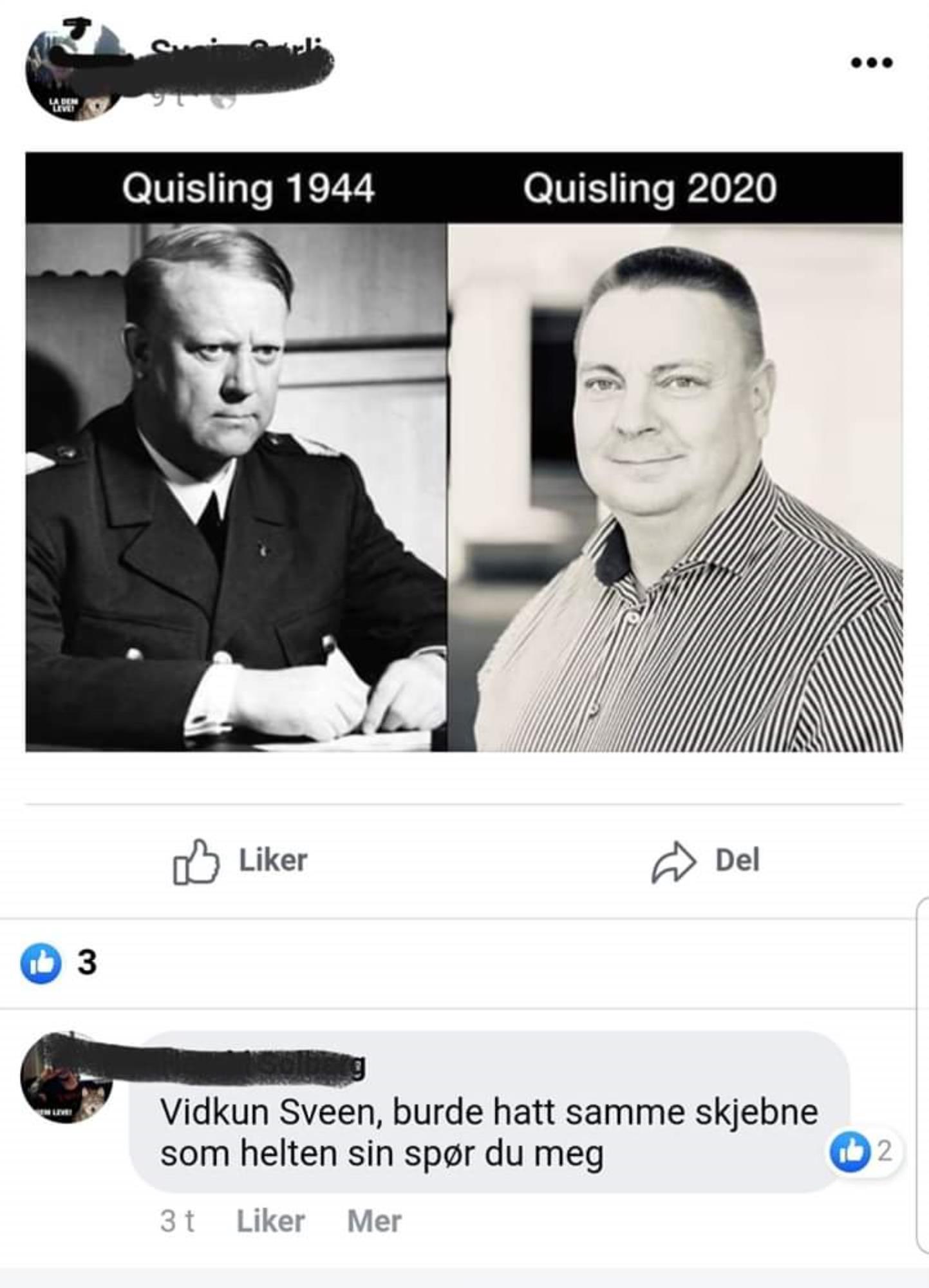The height and width of the screenshot is (1288, 929).
Task: Open the comment's 3 t timestamp
Action: click(x=177, y=1221)
